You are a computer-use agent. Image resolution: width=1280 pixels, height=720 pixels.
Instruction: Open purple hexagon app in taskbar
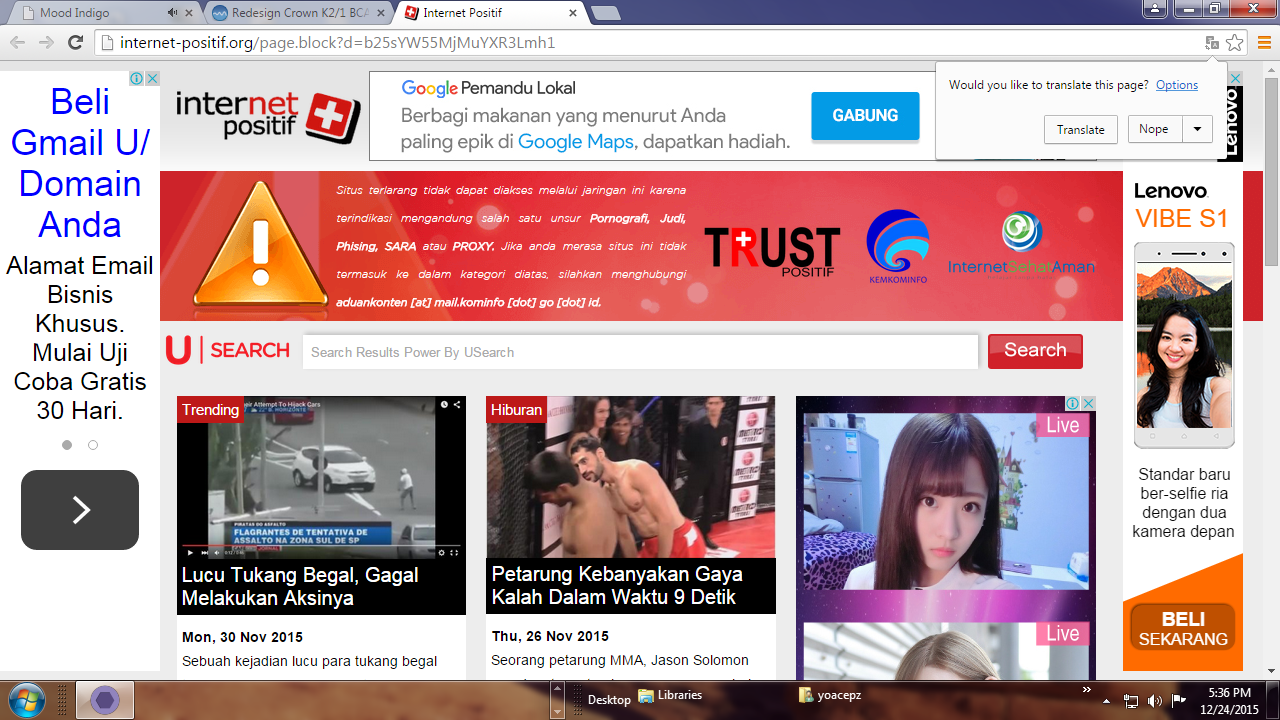(x=104, y=700)
